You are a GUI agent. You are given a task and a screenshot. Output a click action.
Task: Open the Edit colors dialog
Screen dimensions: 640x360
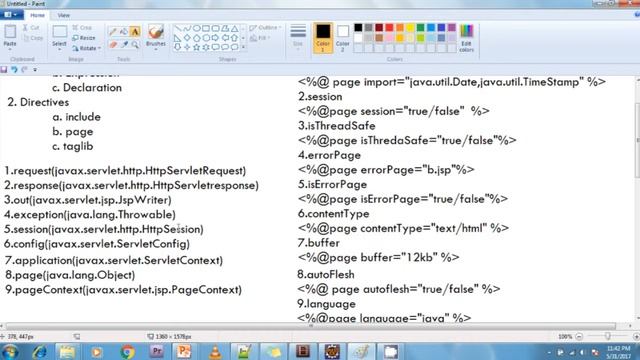pos(466,38)
